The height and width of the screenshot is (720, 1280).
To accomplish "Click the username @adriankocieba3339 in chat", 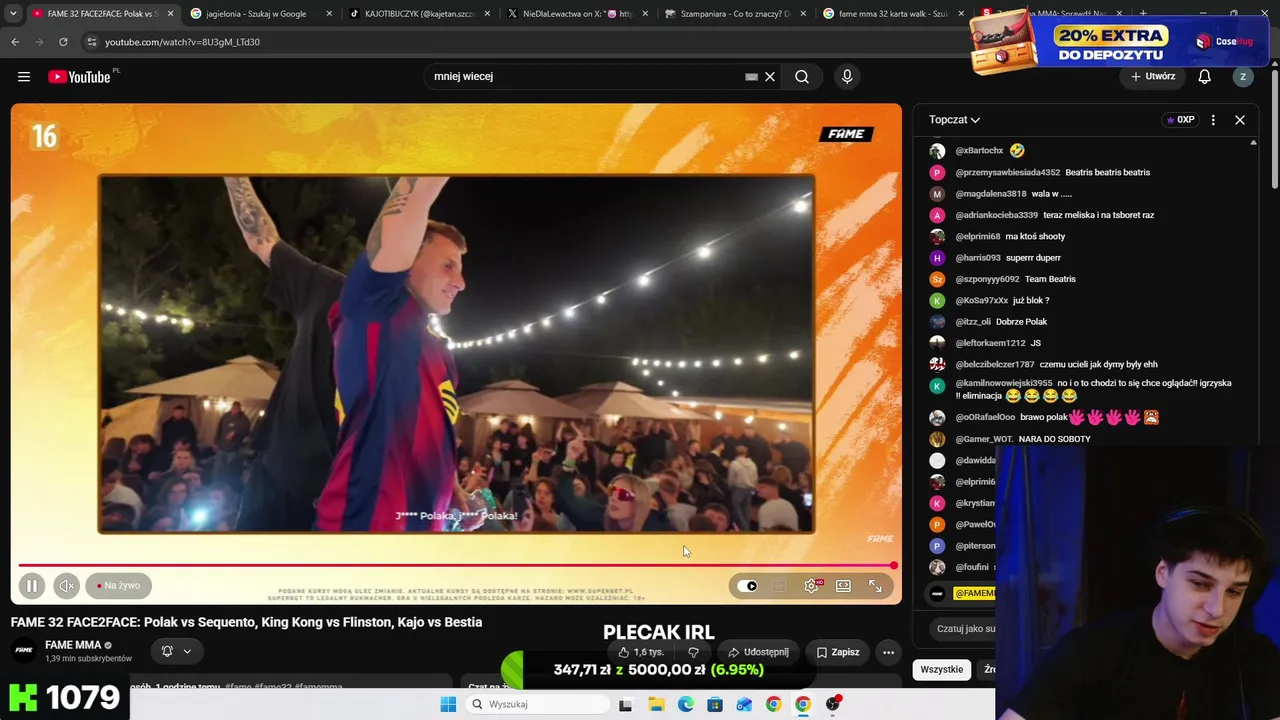I will coord(996,216).
